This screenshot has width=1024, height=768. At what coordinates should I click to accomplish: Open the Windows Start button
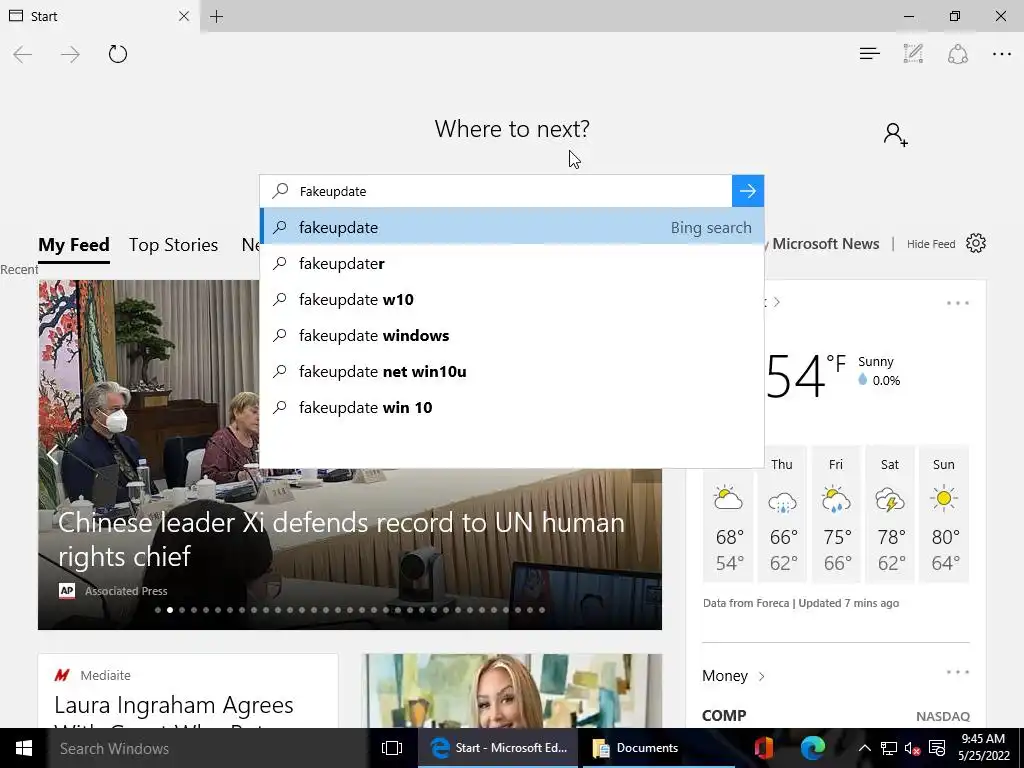click(x=24, y=748)
